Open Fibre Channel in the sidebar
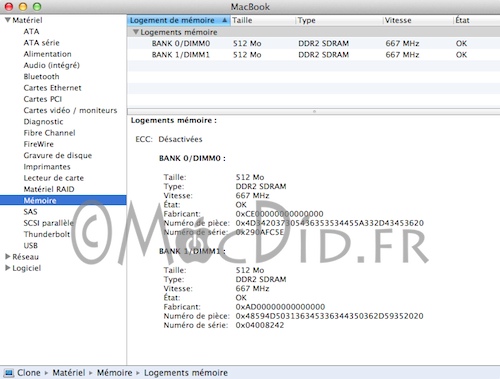 coord(49,133)
